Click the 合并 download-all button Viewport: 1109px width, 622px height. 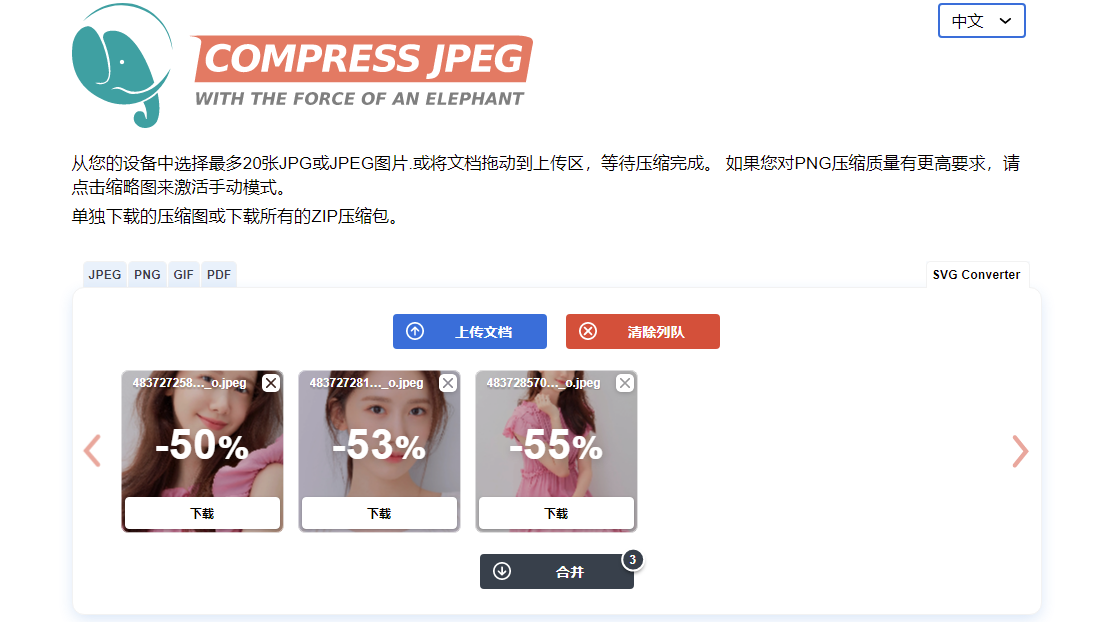coord(556,572)
